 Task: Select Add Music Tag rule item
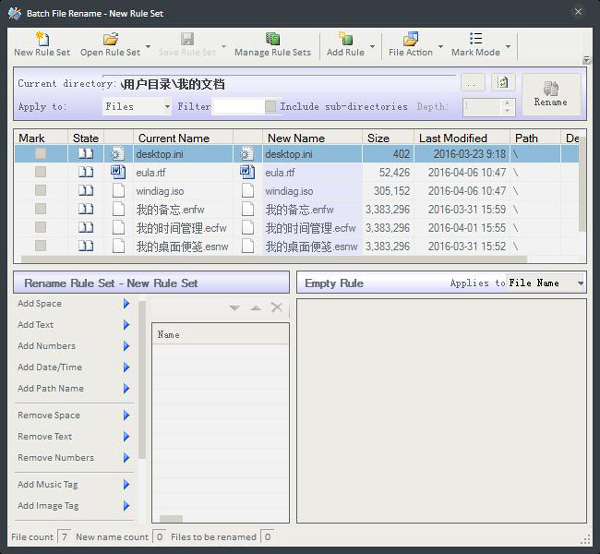(74, 485)
